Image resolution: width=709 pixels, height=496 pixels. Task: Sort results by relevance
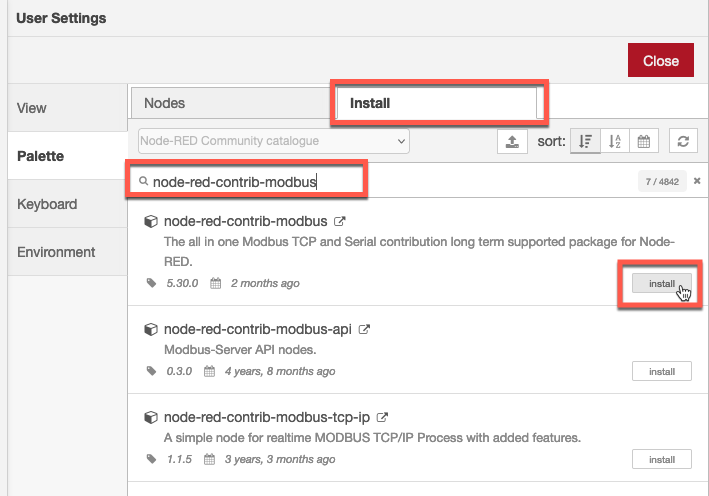point(585,142)
